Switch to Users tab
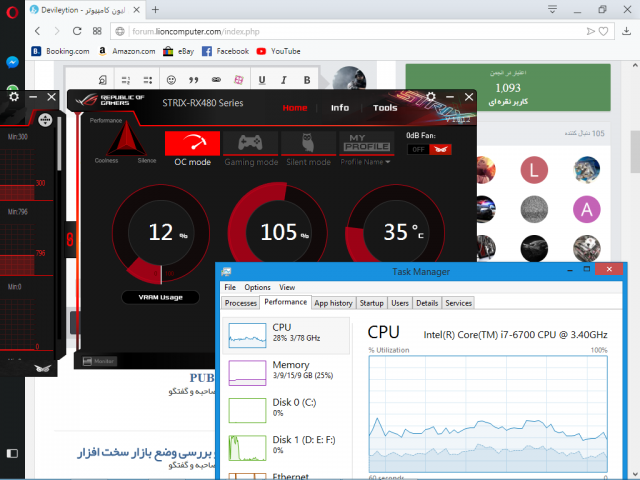The height and width of the screenshot is (480, 640). [x=400, y=303]
